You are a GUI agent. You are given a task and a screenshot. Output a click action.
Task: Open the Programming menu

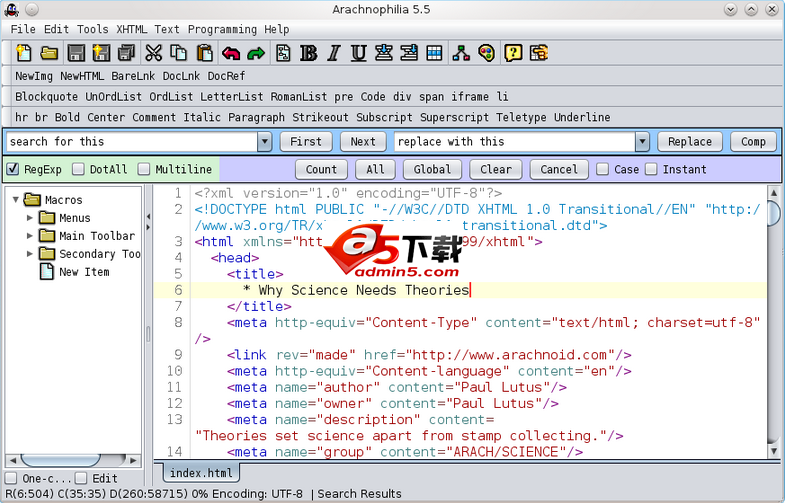coord(222,29)
